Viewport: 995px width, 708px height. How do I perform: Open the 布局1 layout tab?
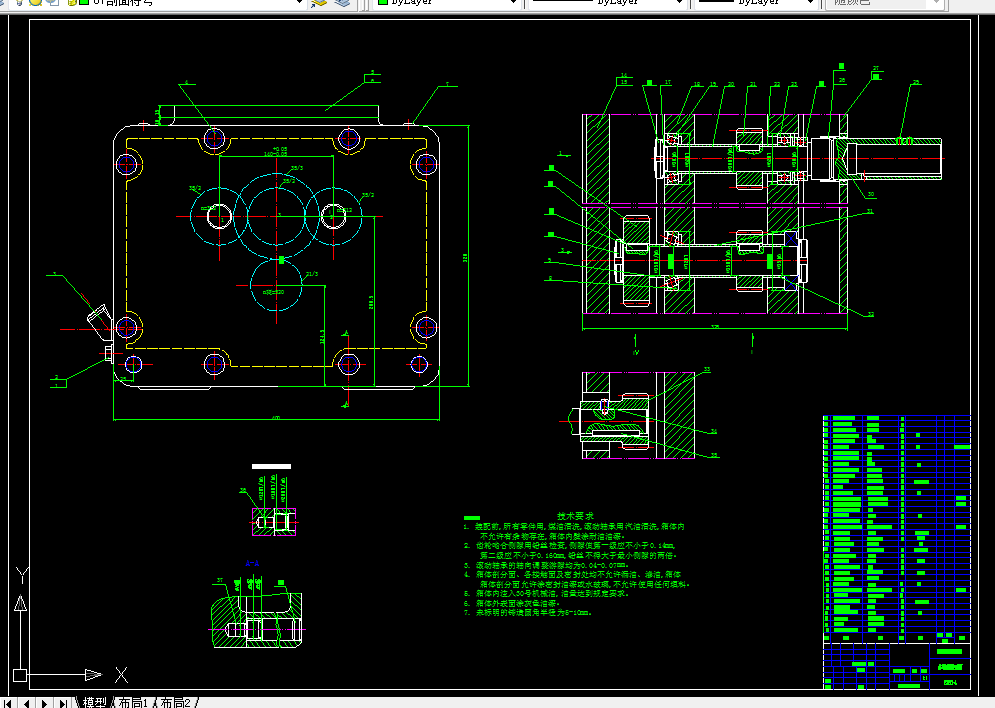pos(133,702)
